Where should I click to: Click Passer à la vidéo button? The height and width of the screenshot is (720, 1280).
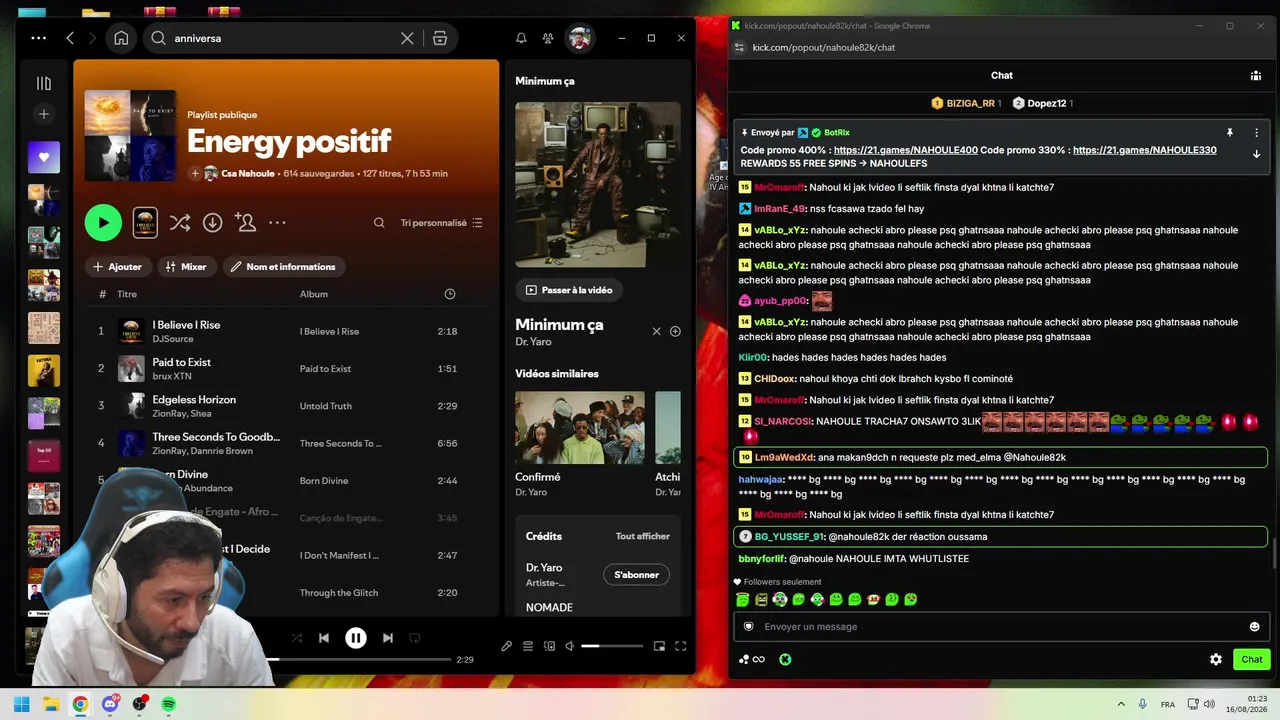(x=569, y=290)
